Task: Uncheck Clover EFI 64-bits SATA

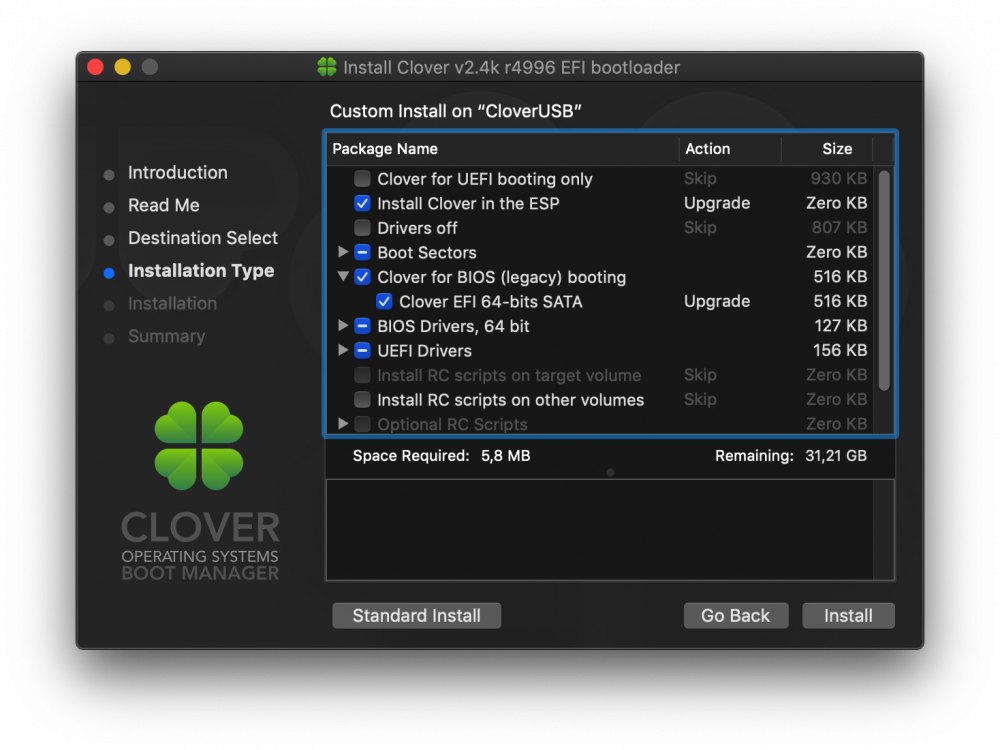Action: tap(384, 302)
